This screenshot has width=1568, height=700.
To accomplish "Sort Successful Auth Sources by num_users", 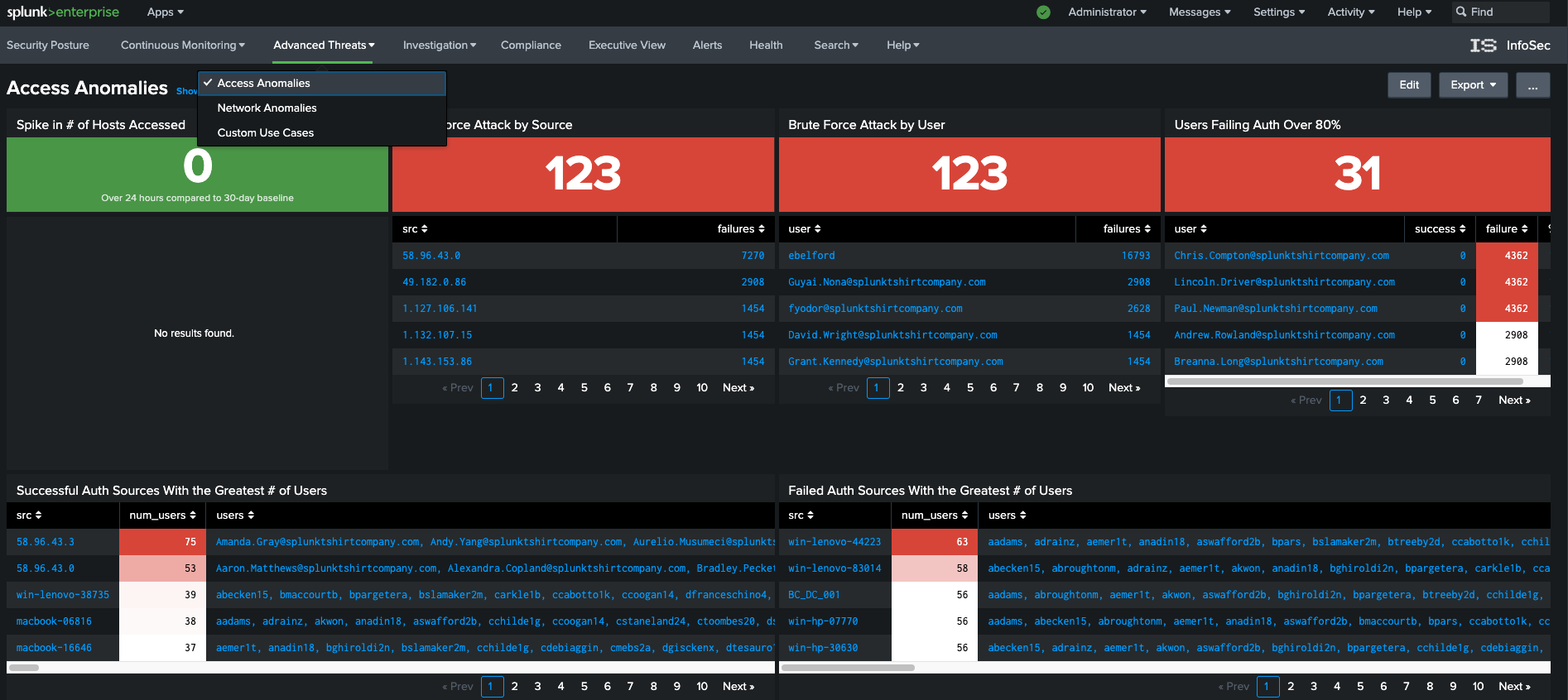I will (x=163, y=515).
